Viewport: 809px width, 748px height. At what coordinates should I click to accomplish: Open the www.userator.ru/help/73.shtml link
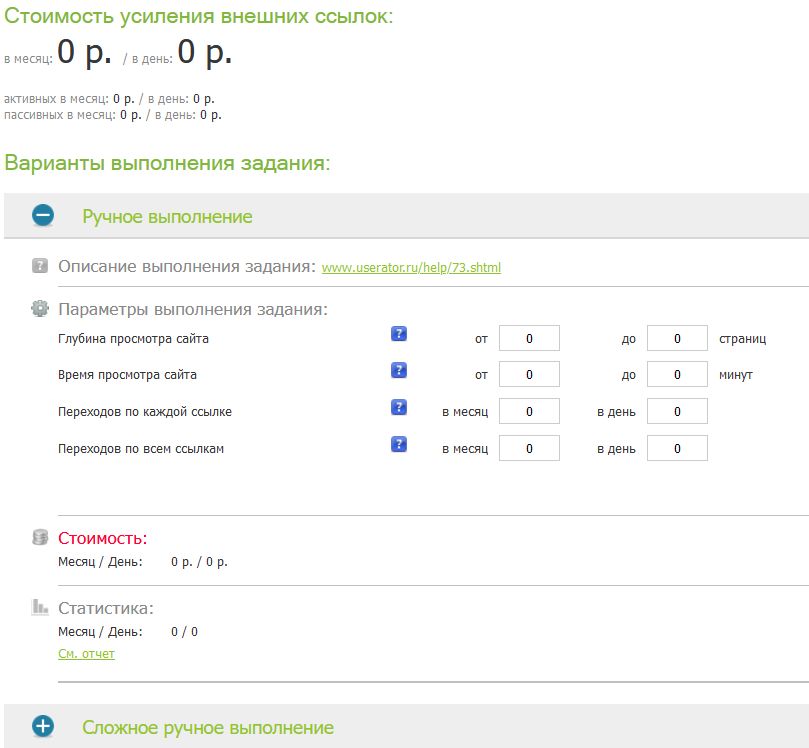[411, 268]
